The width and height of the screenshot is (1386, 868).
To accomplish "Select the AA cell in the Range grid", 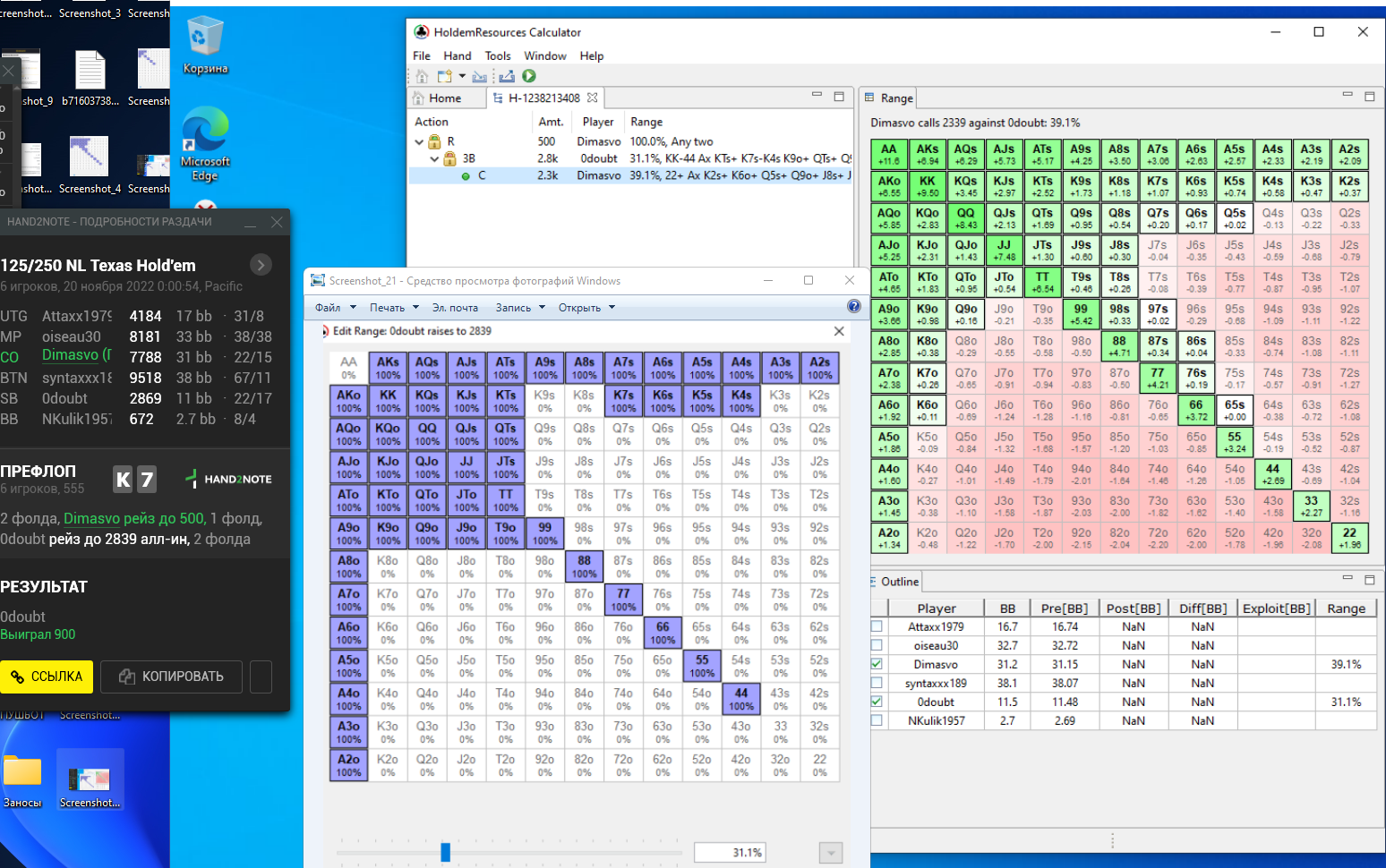I will (x=889, y=154).
